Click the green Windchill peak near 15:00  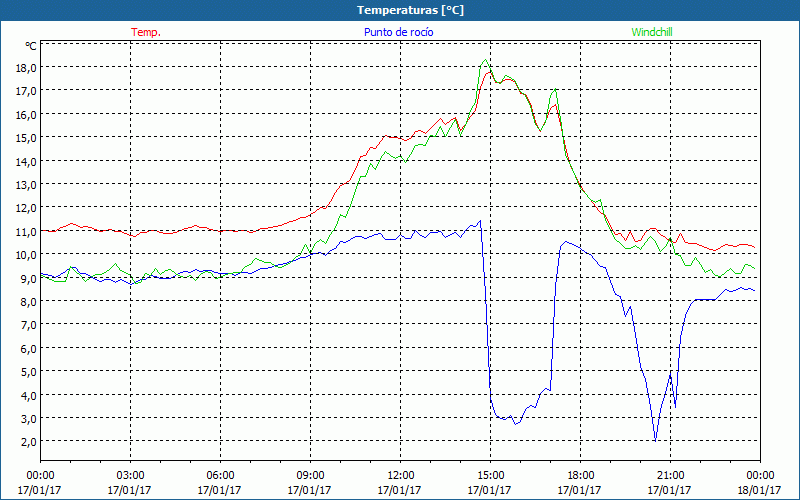tap(485, 60)
